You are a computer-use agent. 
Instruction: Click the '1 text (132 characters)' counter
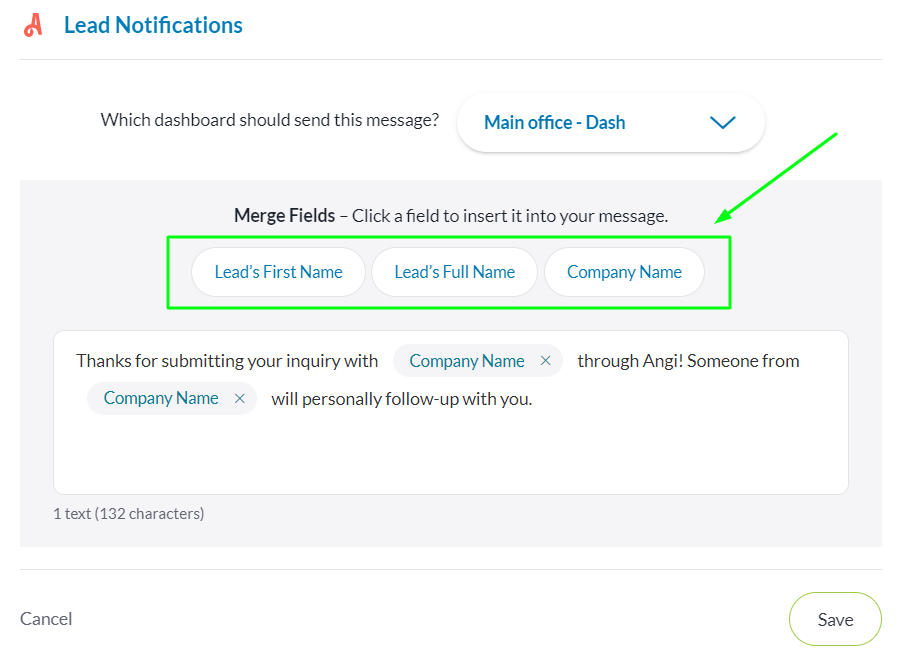[x=128, y=514]
